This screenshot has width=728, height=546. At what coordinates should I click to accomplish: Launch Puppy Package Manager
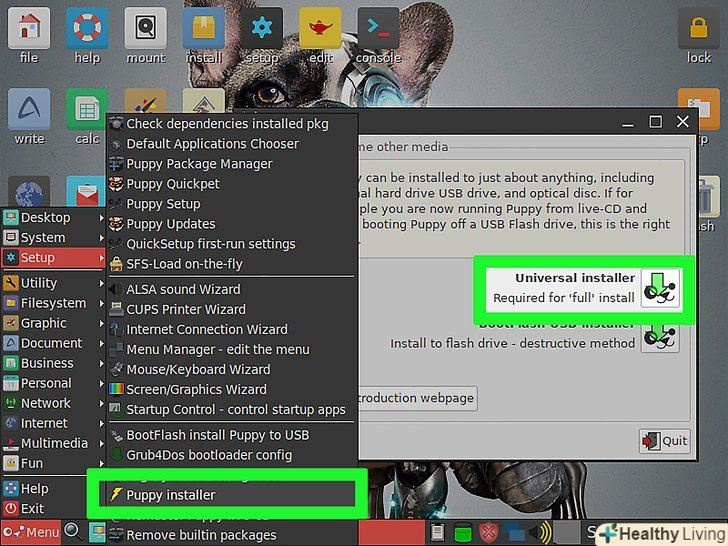point(231,164)
